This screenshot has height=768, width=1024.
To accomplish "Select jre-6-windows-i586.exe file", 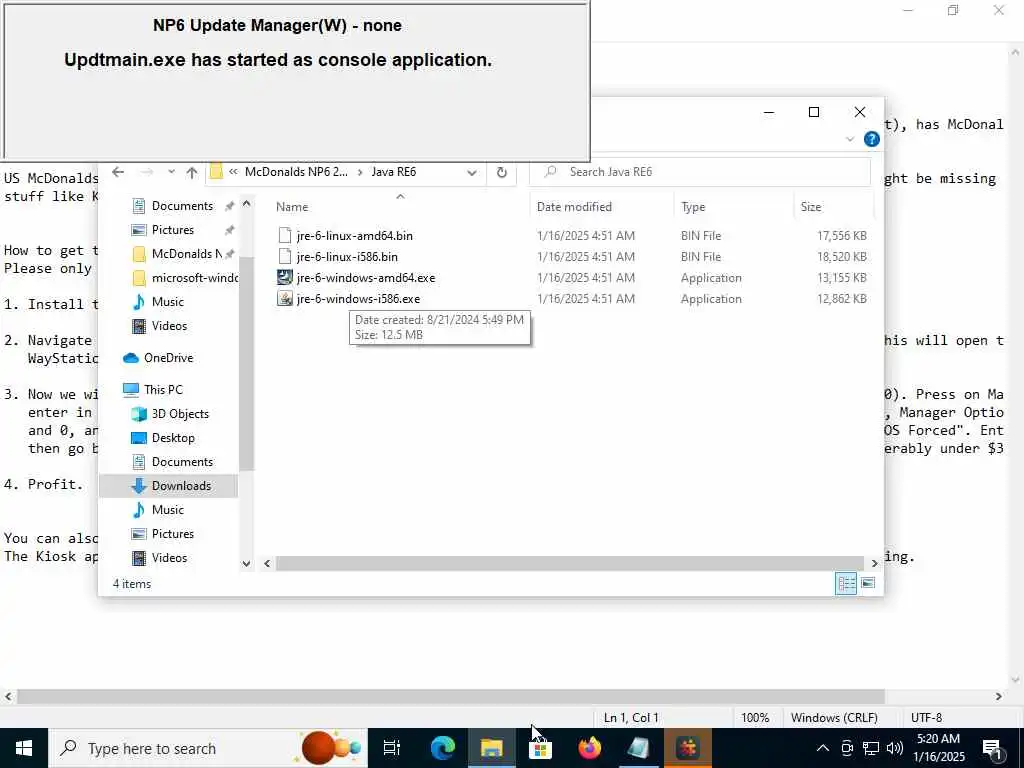I will click(358, 298).
